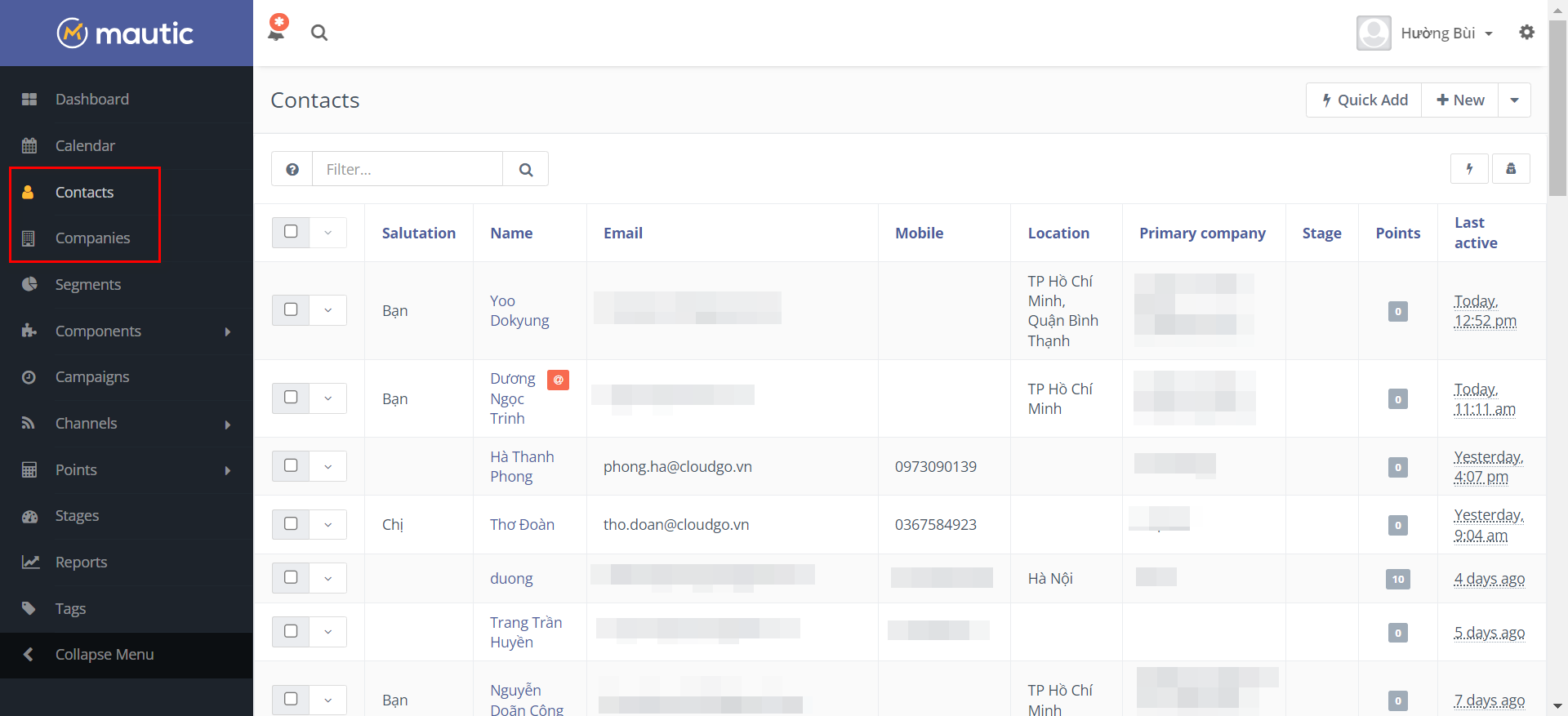The image size is (1568, 716).
Task: Click the 10 points badge for duong
Action: 1398,579
